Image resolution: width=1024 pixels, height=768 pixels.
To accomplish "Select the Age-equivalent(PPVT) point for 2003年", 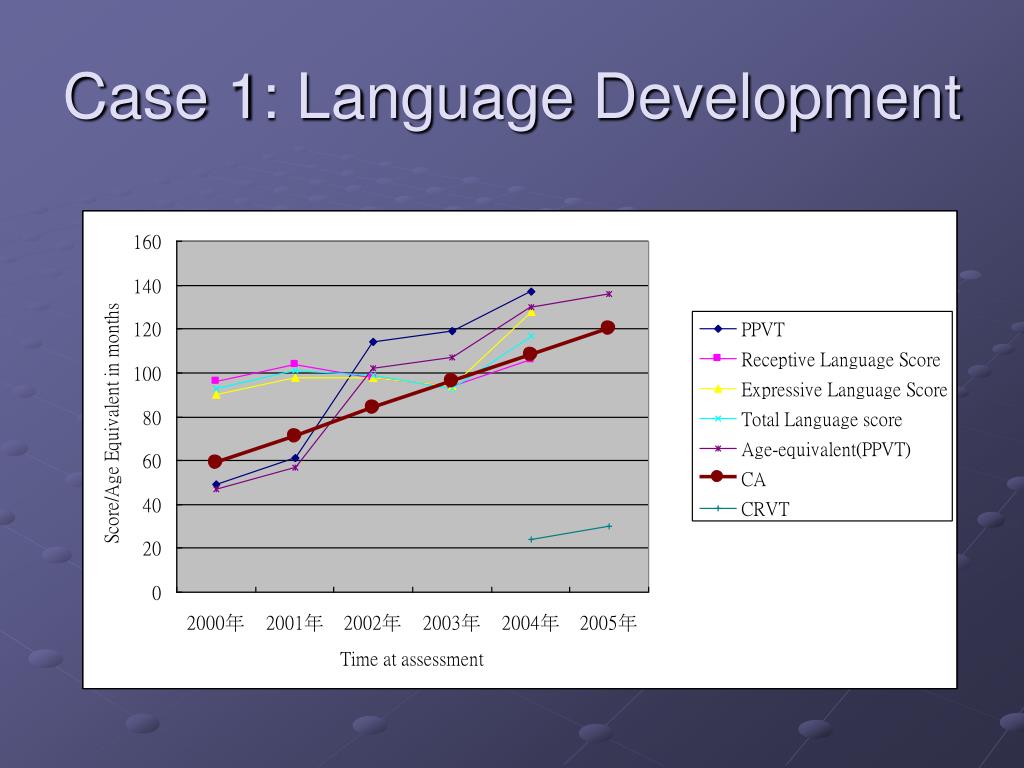I will (452, 357).
